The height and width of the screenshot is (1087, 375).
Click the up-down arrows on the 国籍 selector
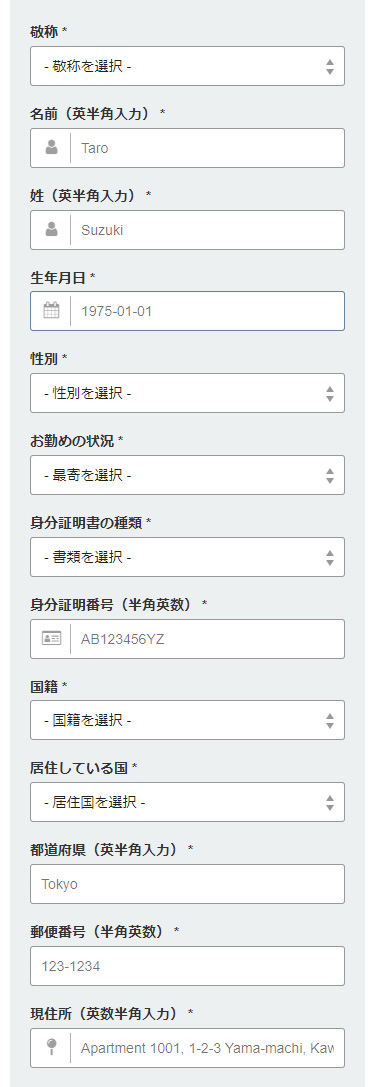330,721
